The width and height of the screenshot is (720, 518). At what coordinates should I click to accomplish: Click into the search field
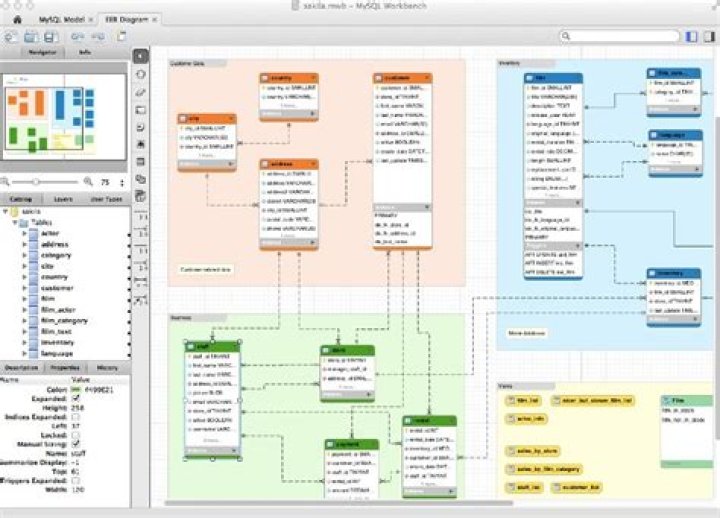point(625,36)
